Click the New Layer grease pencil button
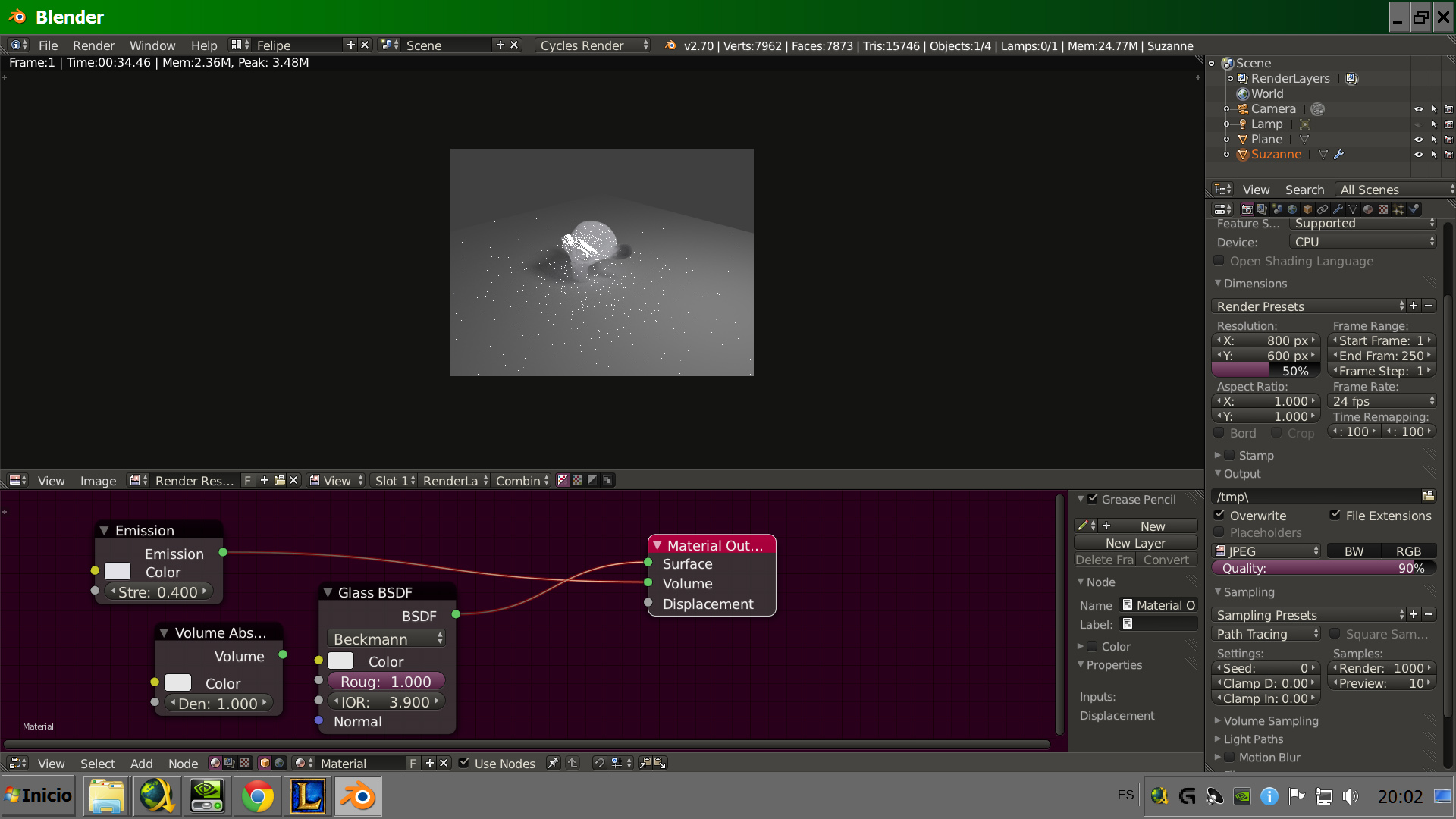Image resolution: width=1456 pixels, height=819 pixels. point(1135,543)
